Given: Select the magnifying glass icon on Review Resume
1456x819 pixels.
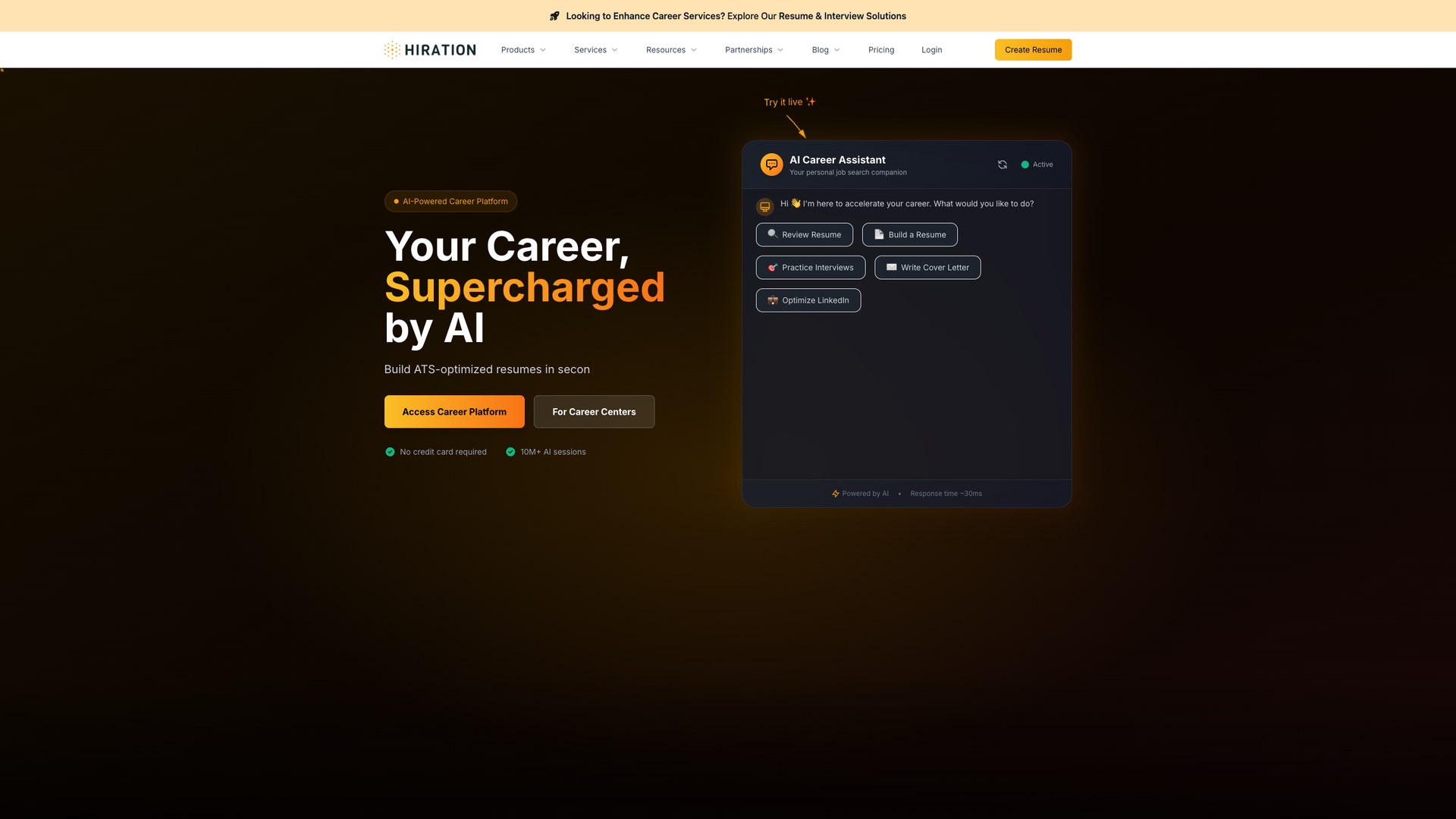Looking at the screenshot, I should pyautogui.click(x=773, y=234).
